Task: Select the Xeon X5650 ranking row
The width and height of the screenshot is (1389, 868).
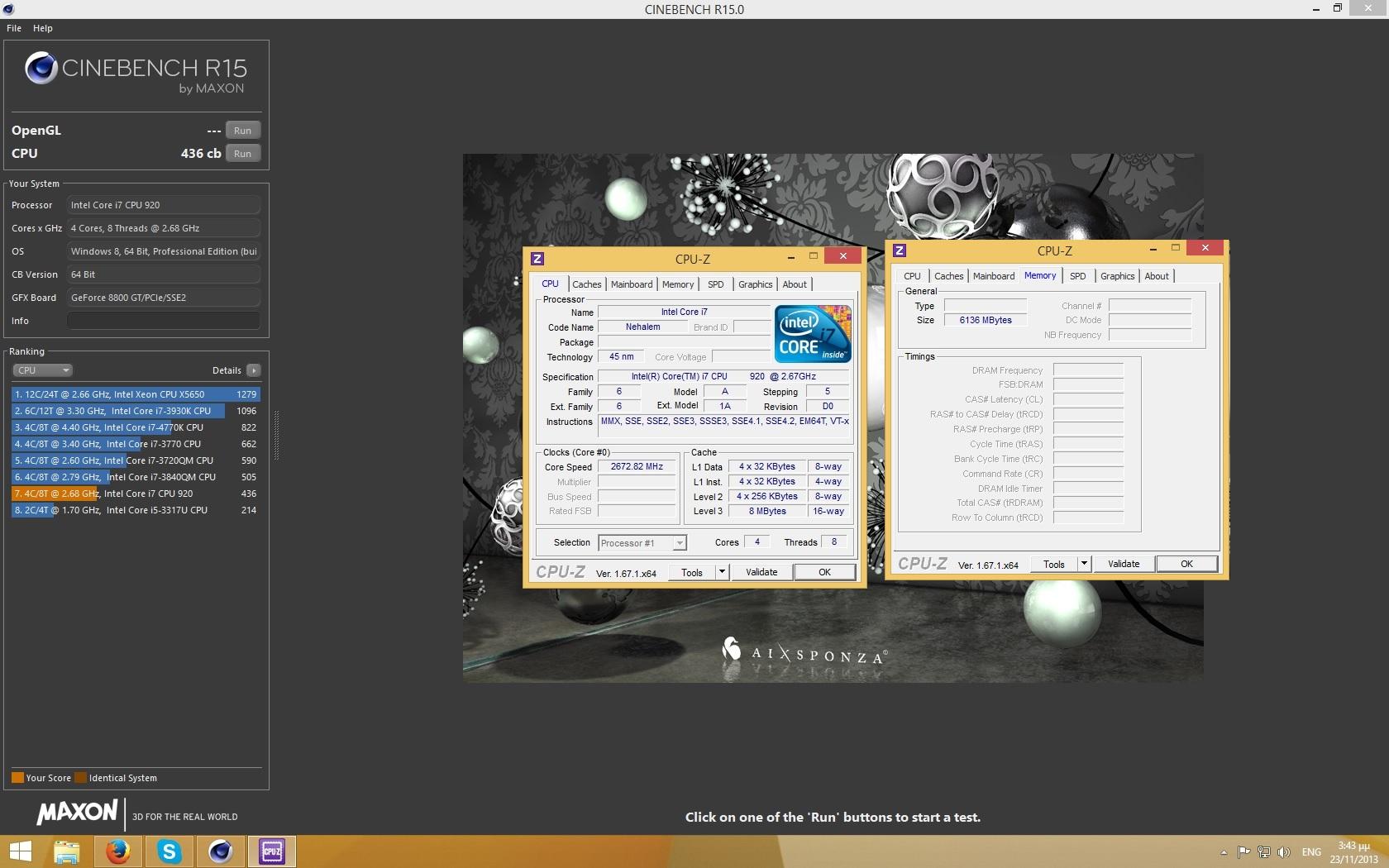Action: click(x=136, y=394)
